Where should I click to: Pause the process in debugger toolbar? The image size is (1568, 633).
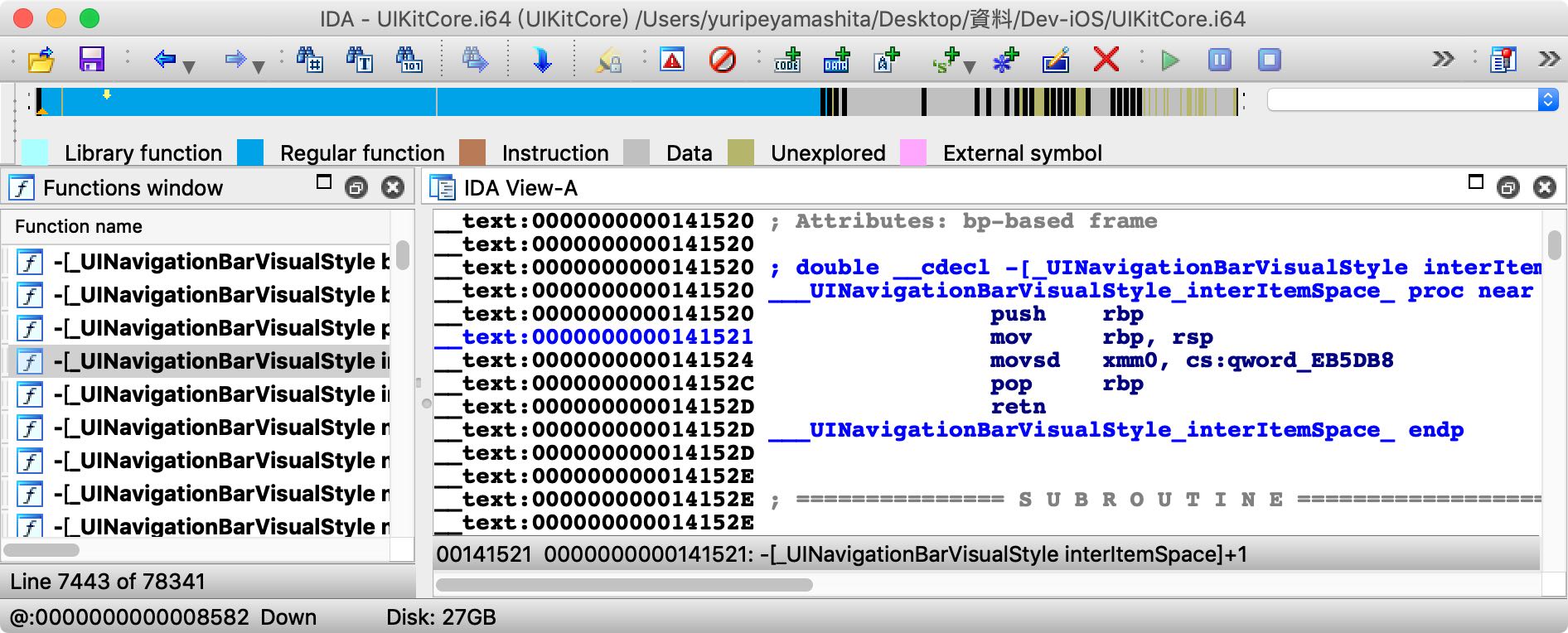[1219, 60]
